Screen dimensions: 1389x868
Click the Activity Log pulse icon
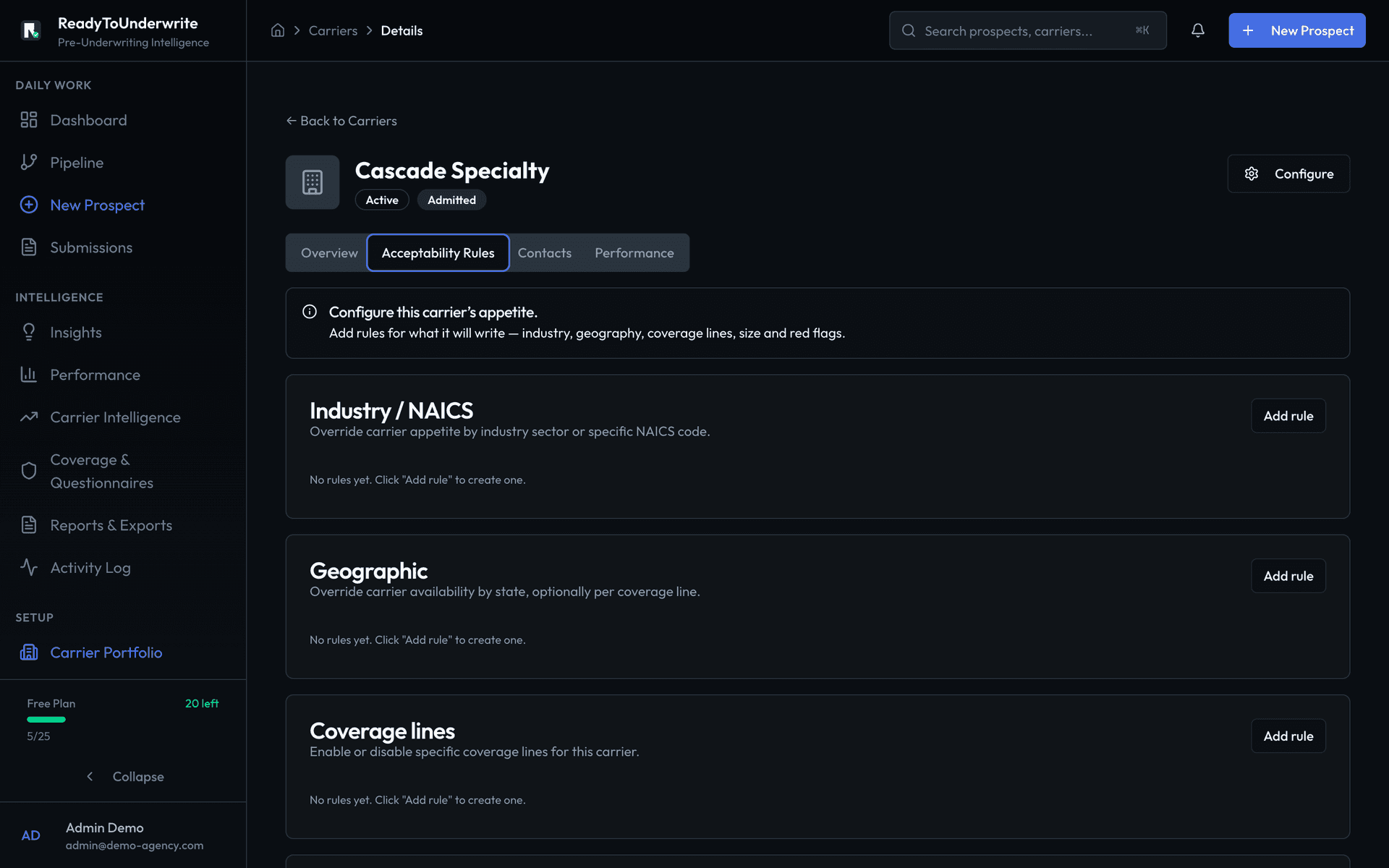click(29, 567)
